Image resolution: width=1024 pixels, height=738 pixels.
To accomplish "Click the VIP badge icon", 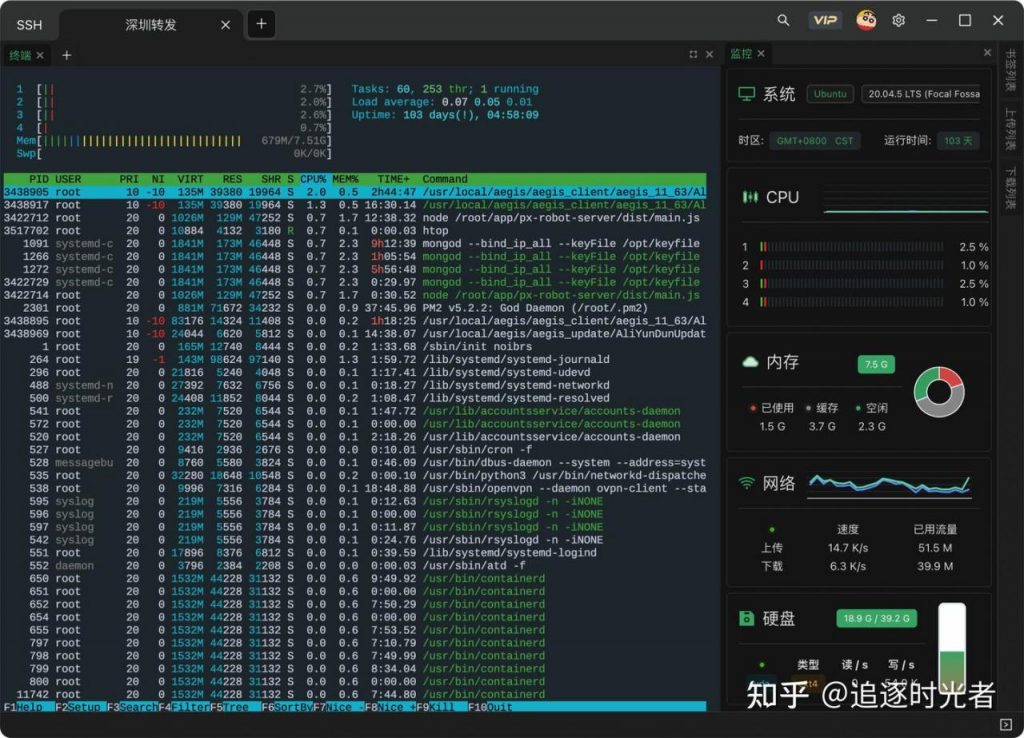I will [x=825, y=20].
